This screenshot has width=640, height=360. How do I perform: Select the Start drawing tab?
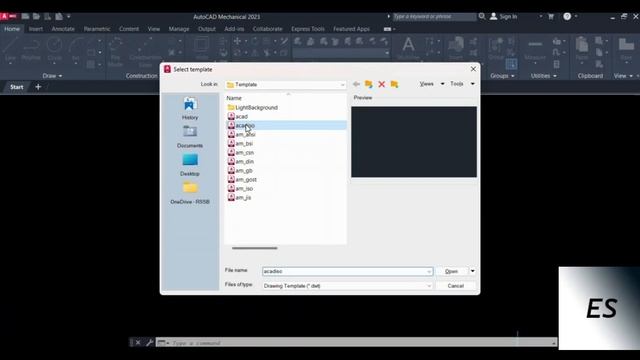coord(17,87)
